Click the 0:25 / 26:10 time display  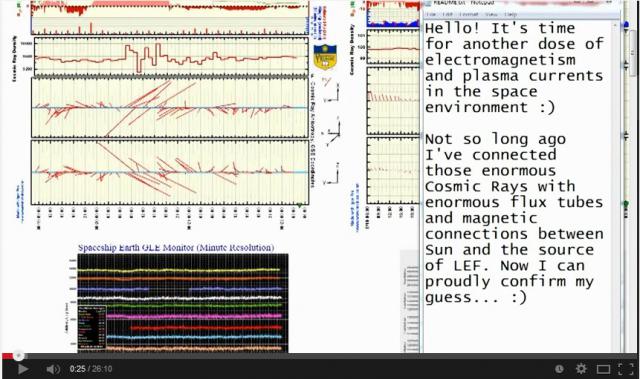pos(91,369)
